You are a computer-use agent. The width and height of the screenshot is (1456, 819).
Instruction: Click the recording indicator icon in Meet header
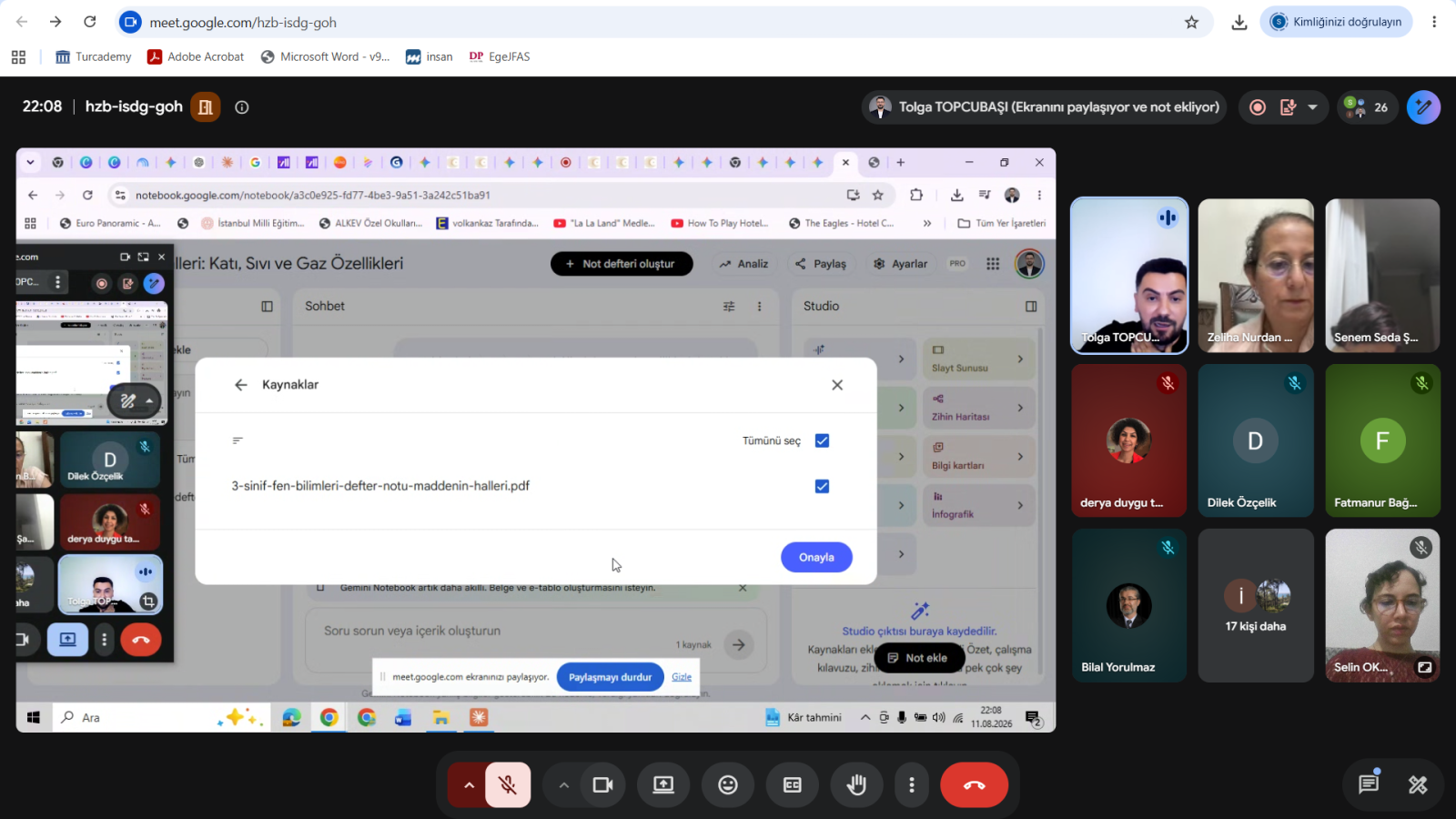point(1258,107)
